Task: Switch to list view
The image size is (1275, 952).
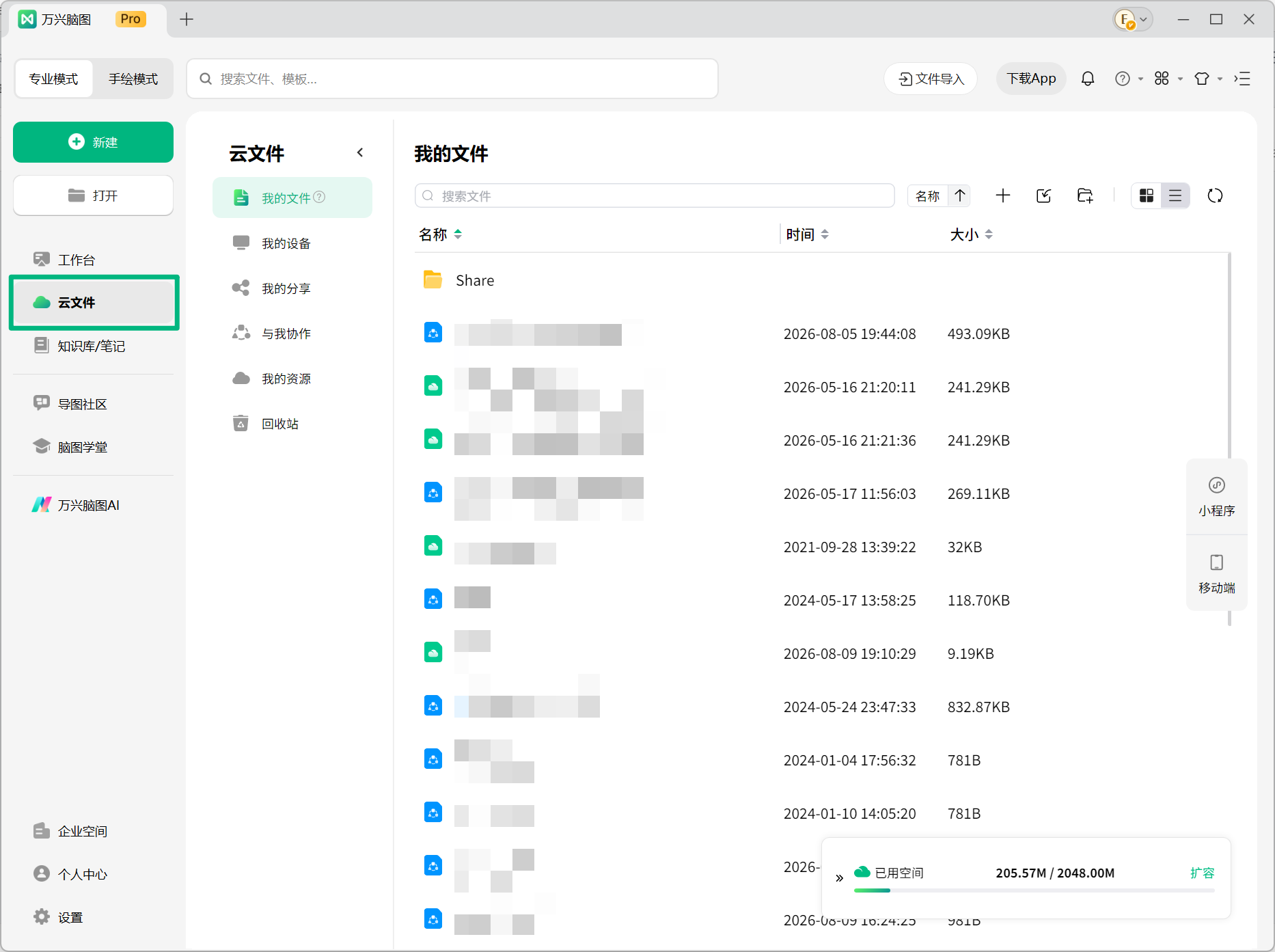Action: (x=1175, y=196)
